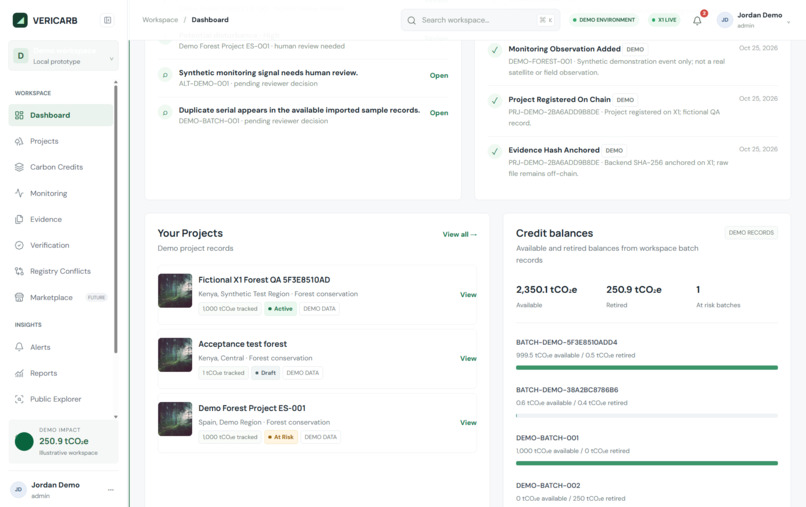Click the 2,350.1 tCO₂e available value
806x507 pixels.
pyautogui.click(x=546, y=290)
